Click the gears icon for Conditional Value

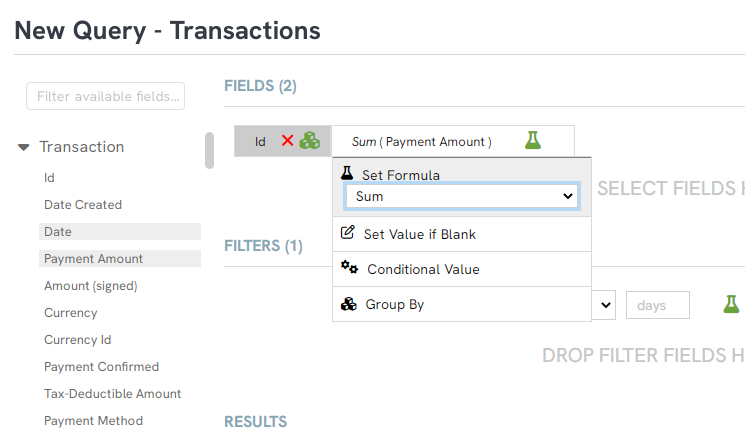click(x=349, y=267)
